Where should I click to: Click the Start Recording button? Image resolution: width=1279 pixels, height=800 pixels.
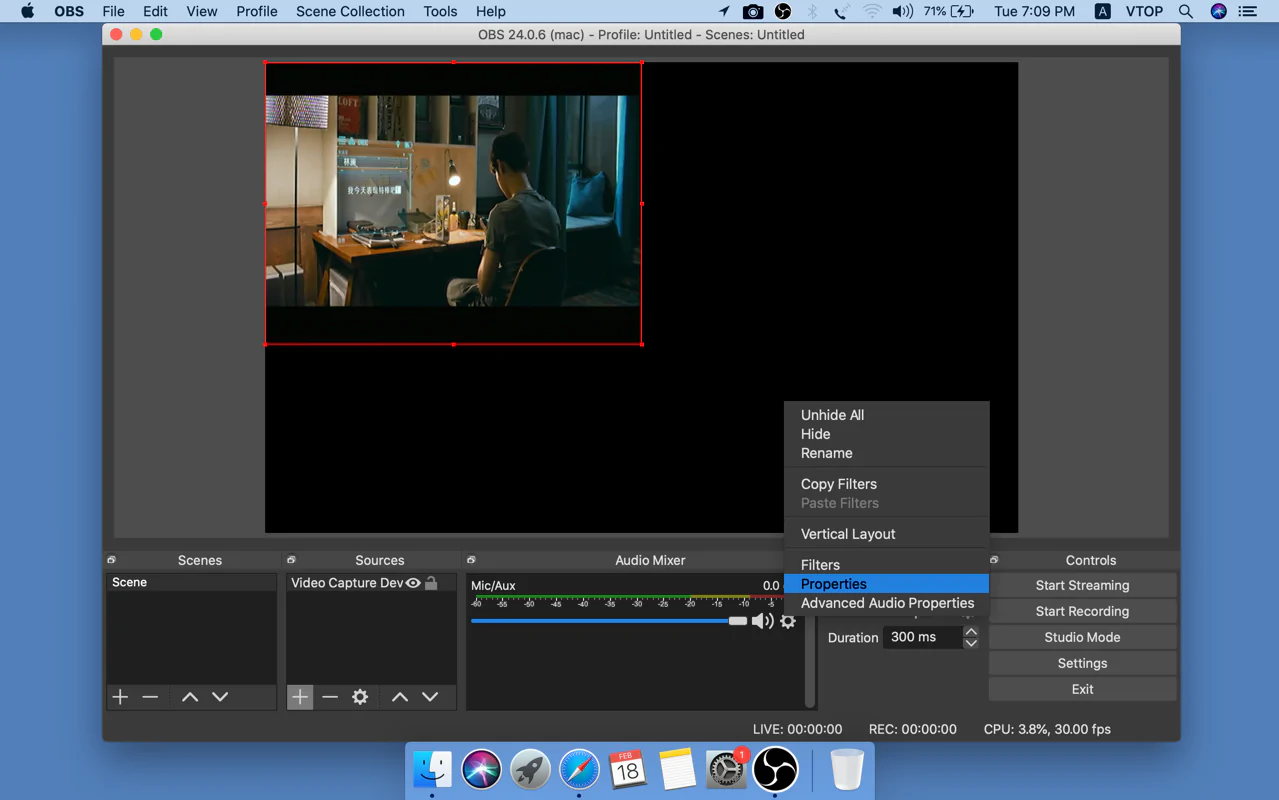[x=1082, y=611]
